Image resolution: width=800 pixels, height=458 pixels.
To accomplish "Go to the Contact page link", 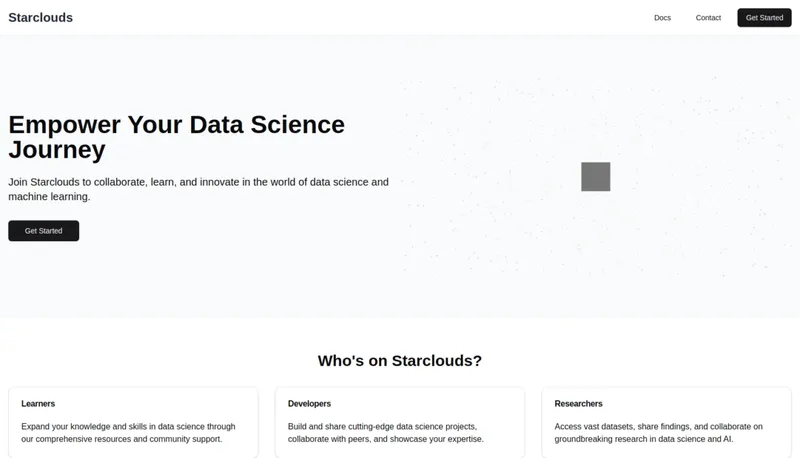I will click(x=708, y=18).
